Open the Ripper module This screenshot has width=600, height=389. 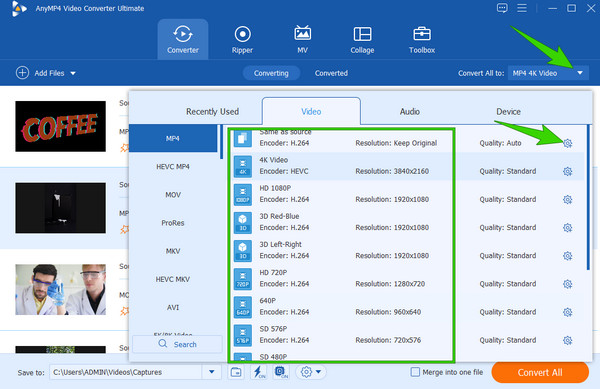click(242, 39)
